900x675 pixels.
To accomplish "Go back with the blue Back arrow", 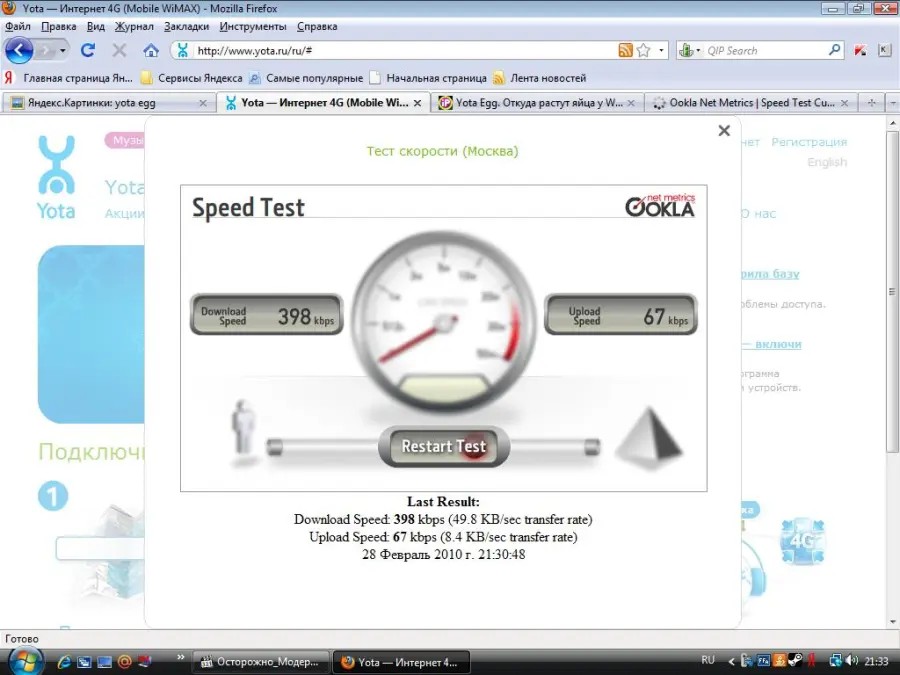I will click(x=18, y=51).
